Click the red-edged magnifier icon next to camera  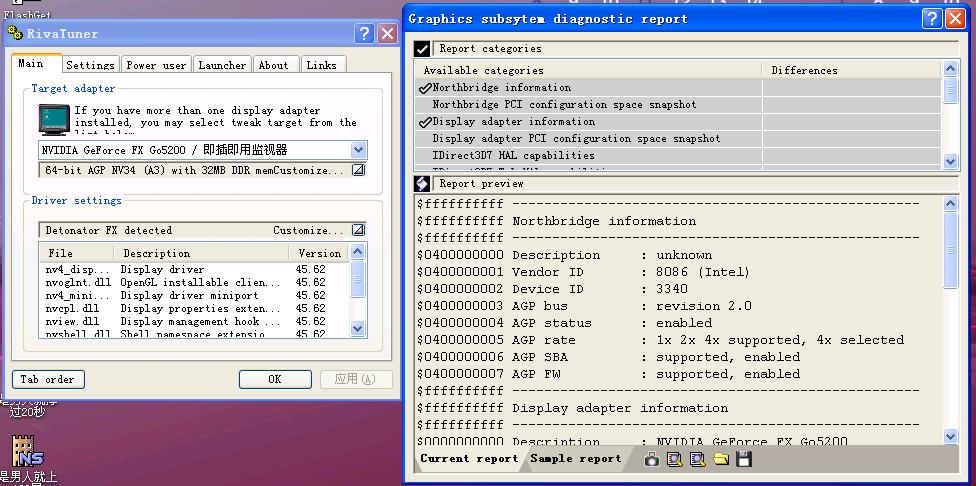pyautogui.click(x=675, y=459)
